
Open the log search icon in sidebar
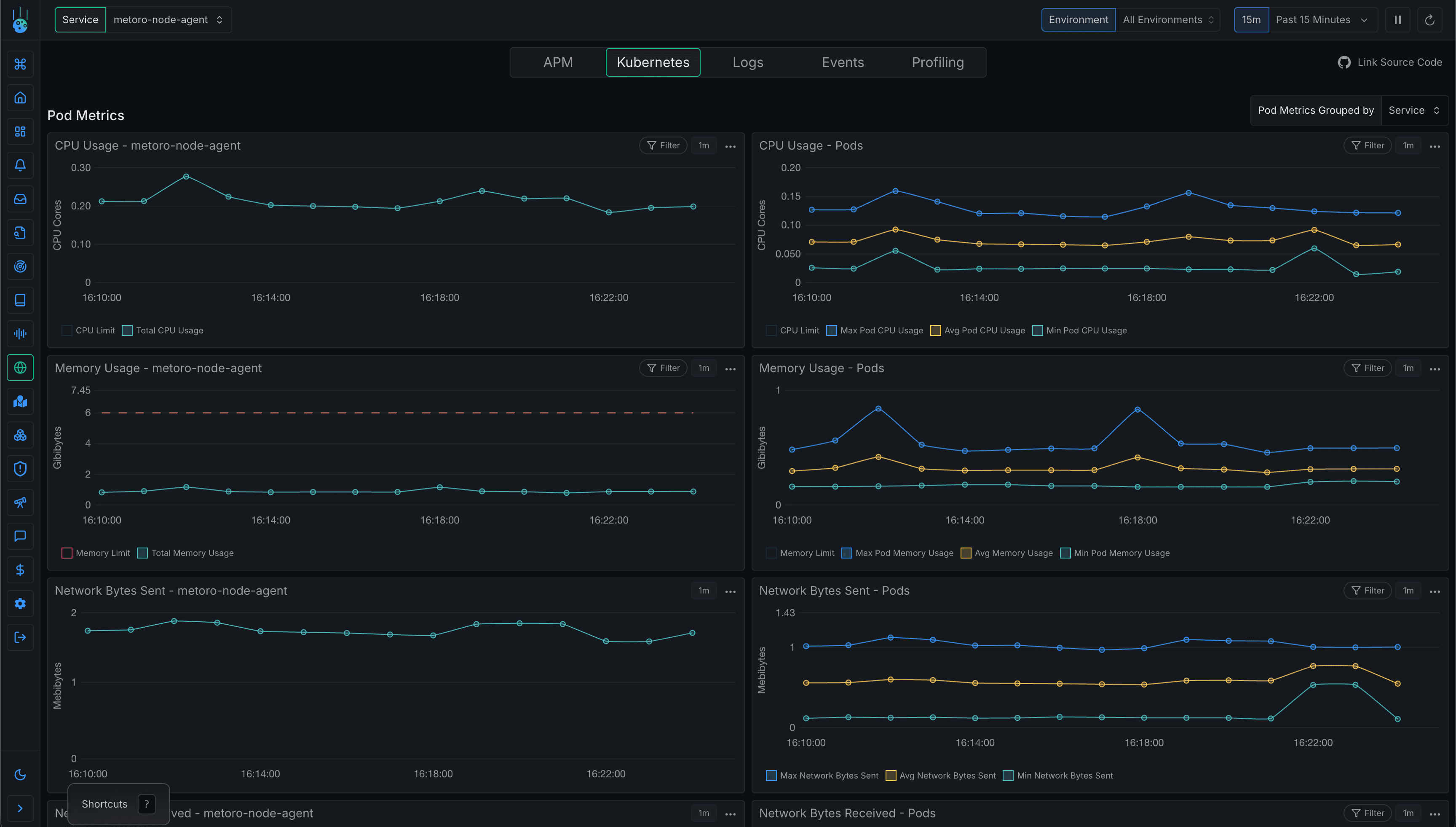coord(20,232)
